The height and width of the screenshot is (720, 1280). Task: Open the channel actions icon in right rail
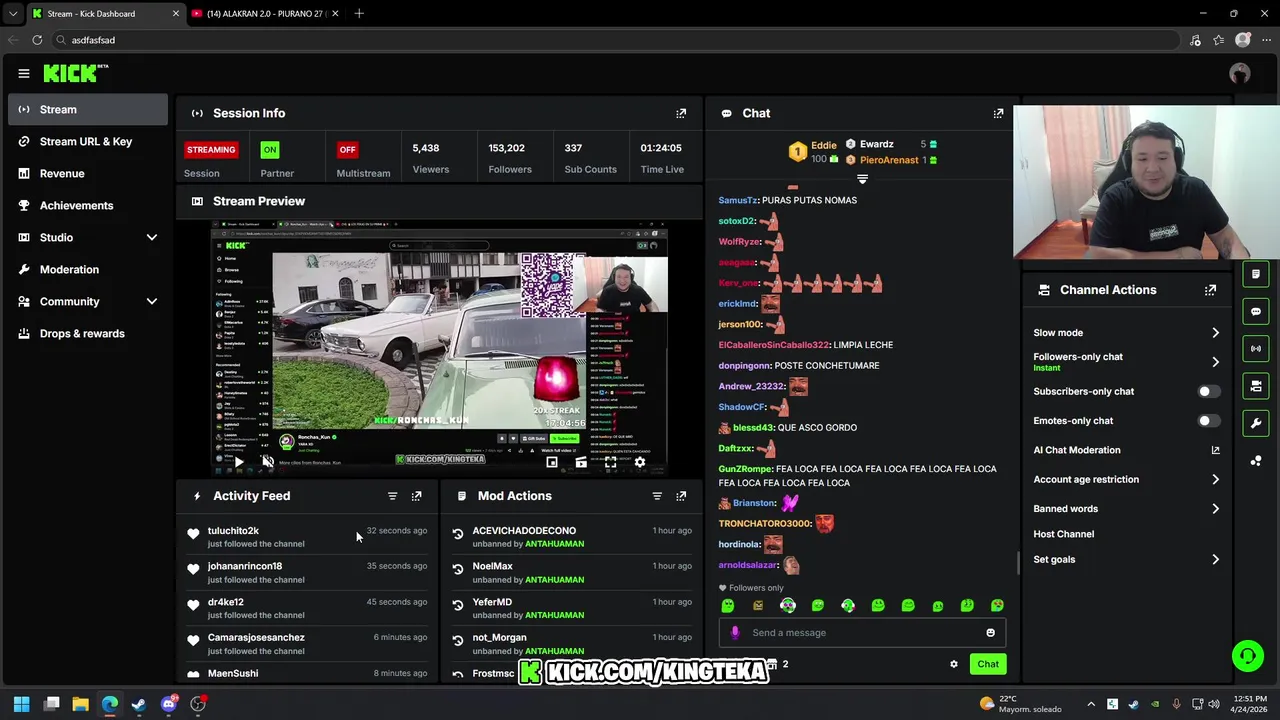(x=1256, y=386)
